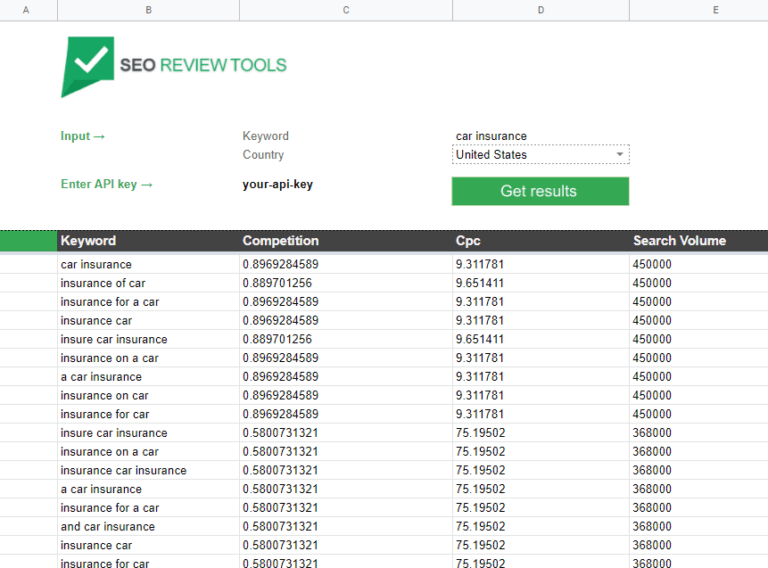
Task: Click the SEO Review Tools checkmark logo
Action: click(88, 66)
